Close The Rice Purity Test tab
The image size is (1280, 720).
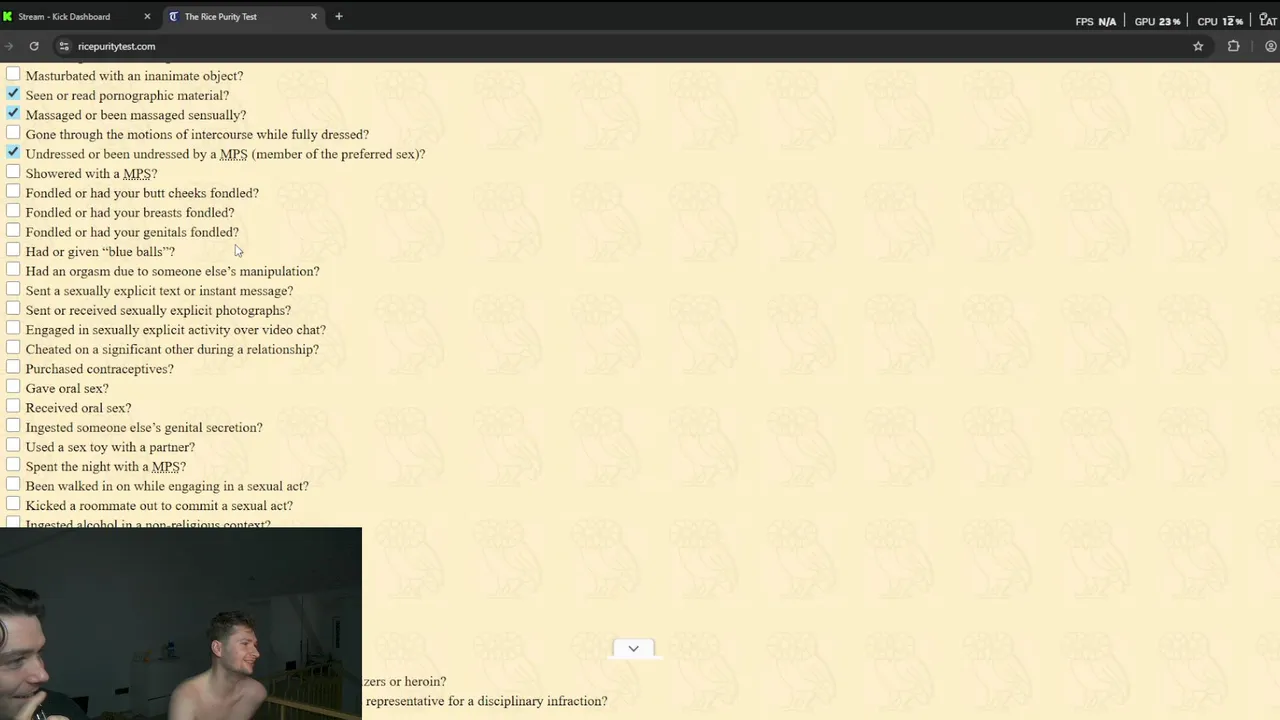(314, 16)
